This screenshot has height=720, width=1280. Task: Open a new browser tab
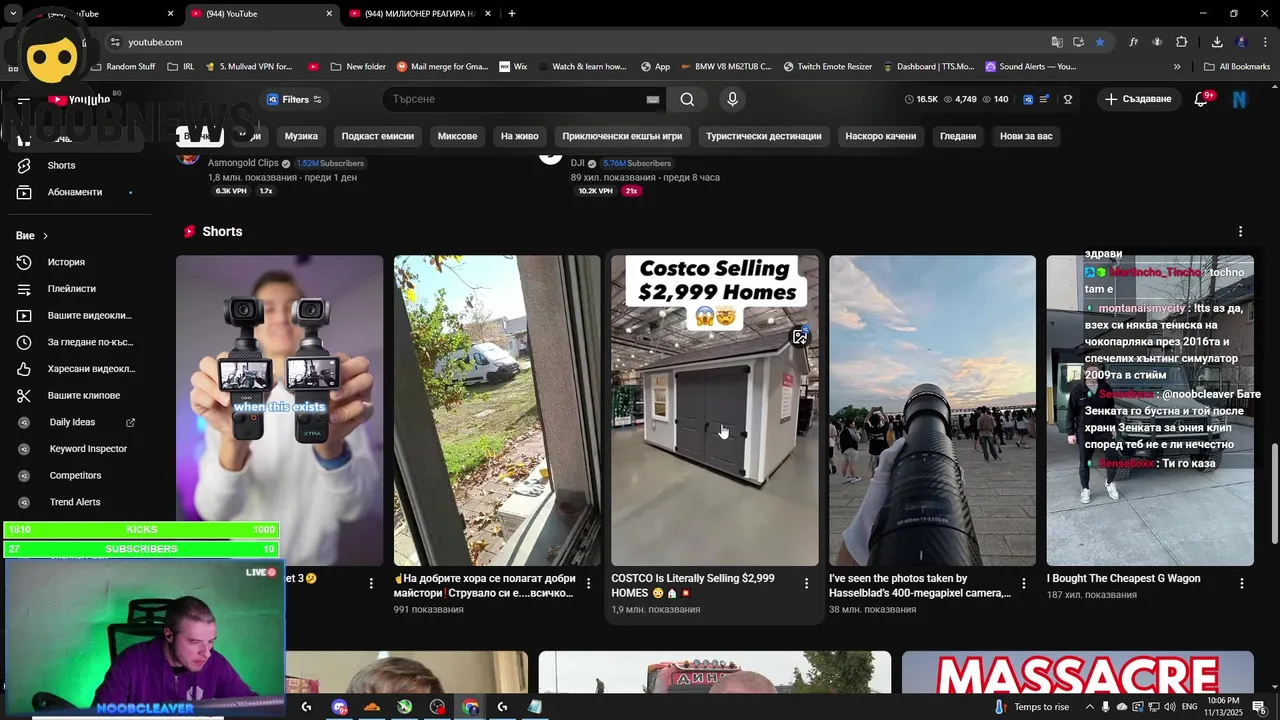[512, 14]
